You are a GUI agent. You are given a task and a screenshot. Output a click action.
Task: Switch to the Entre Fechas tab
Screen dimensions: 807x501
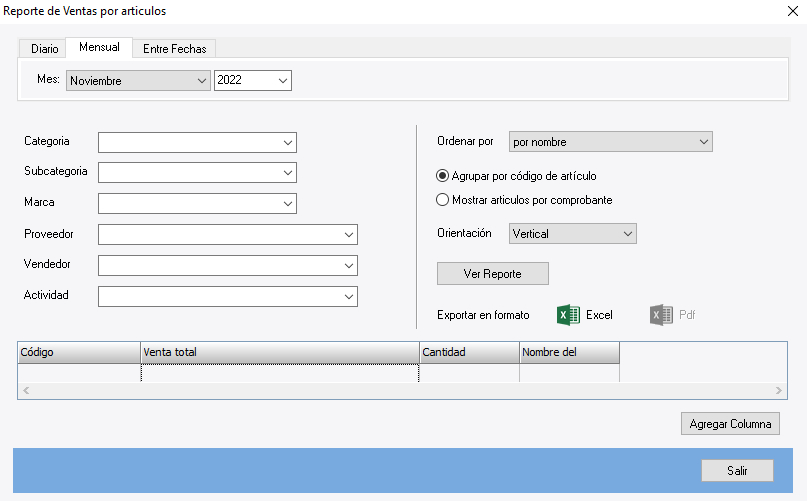pos(174,48)
